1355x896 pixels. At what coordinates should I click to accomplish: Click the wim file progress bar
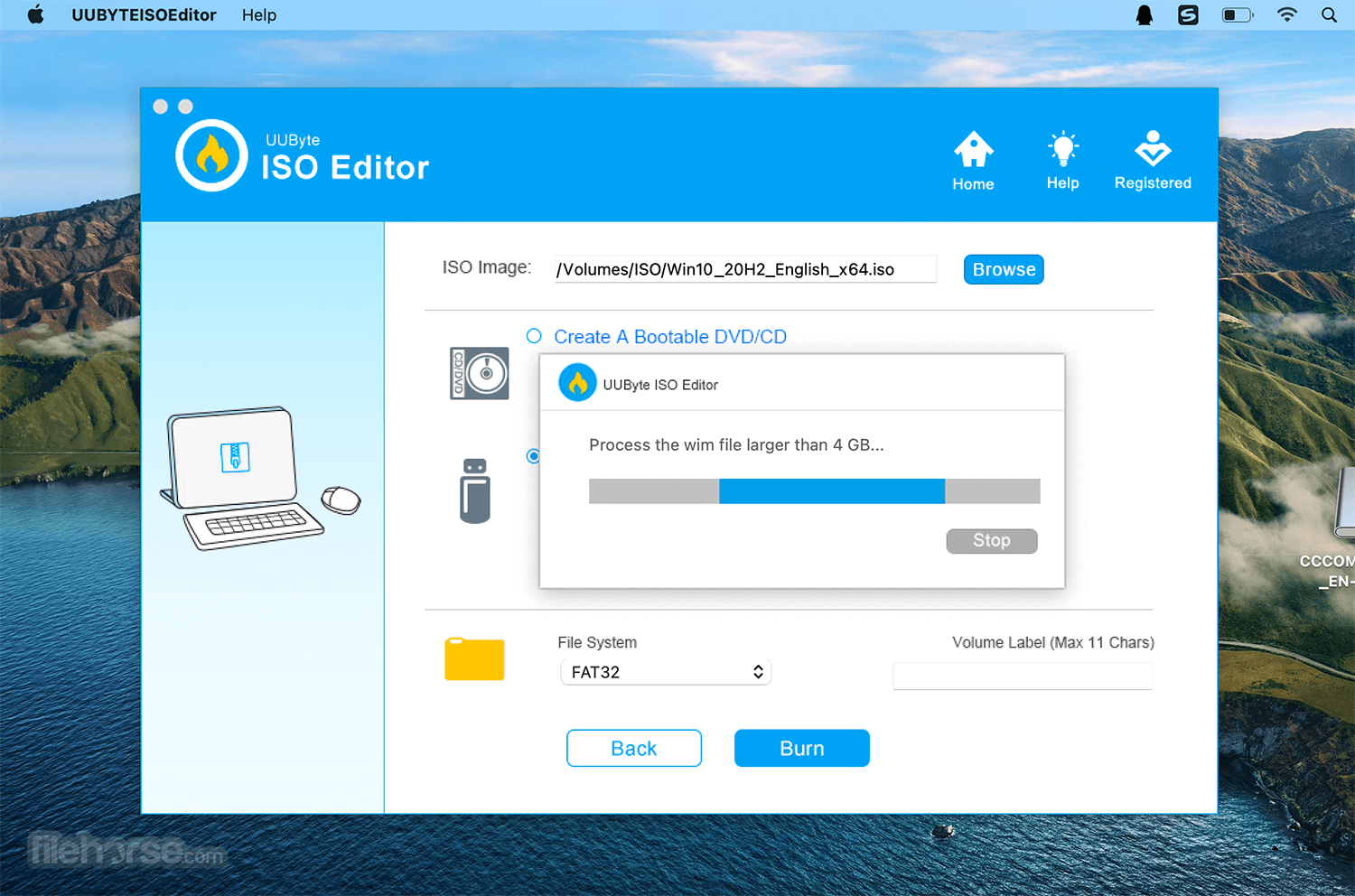[815, 491]
